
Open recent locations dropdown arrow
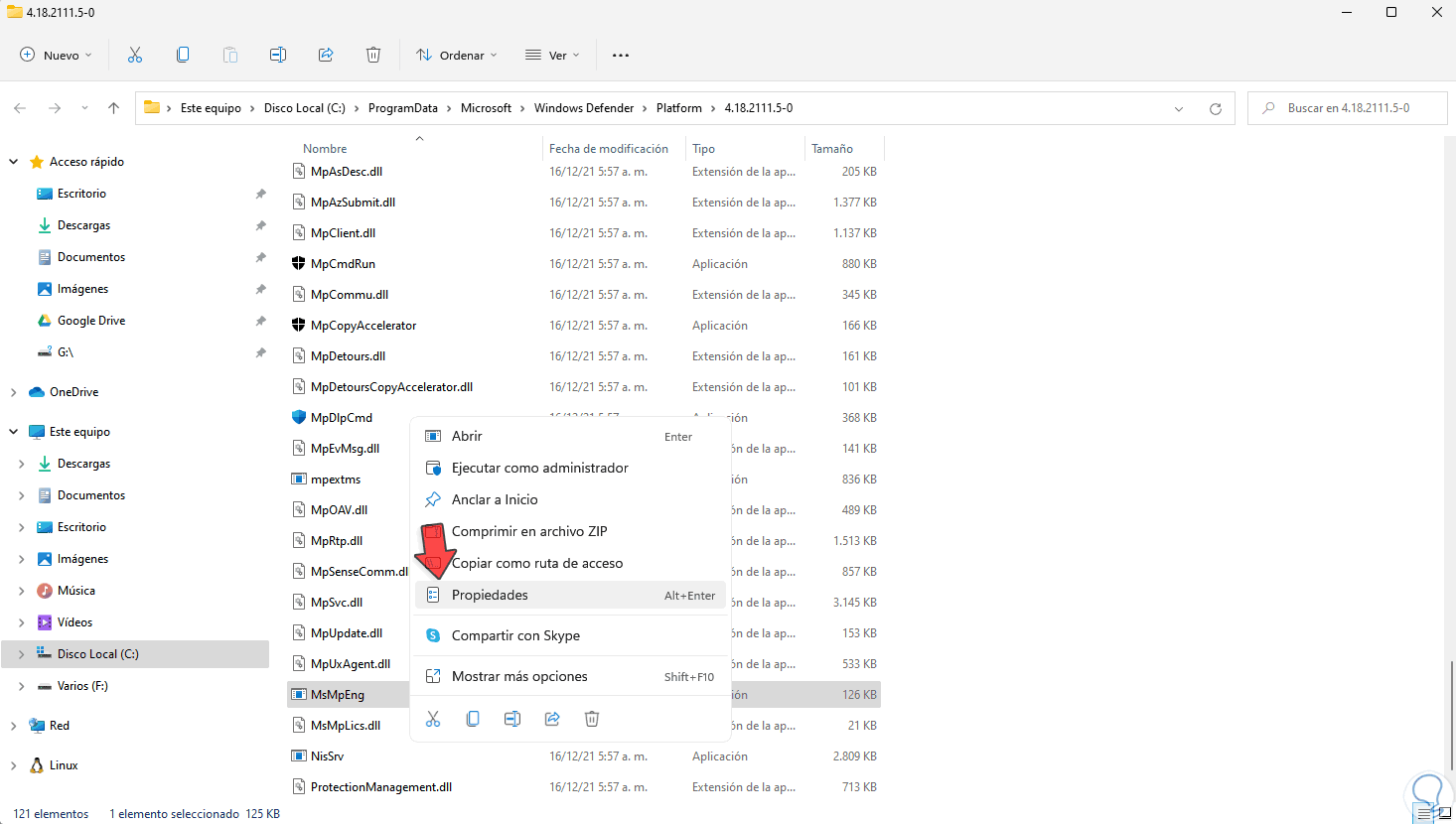point(84,108)
